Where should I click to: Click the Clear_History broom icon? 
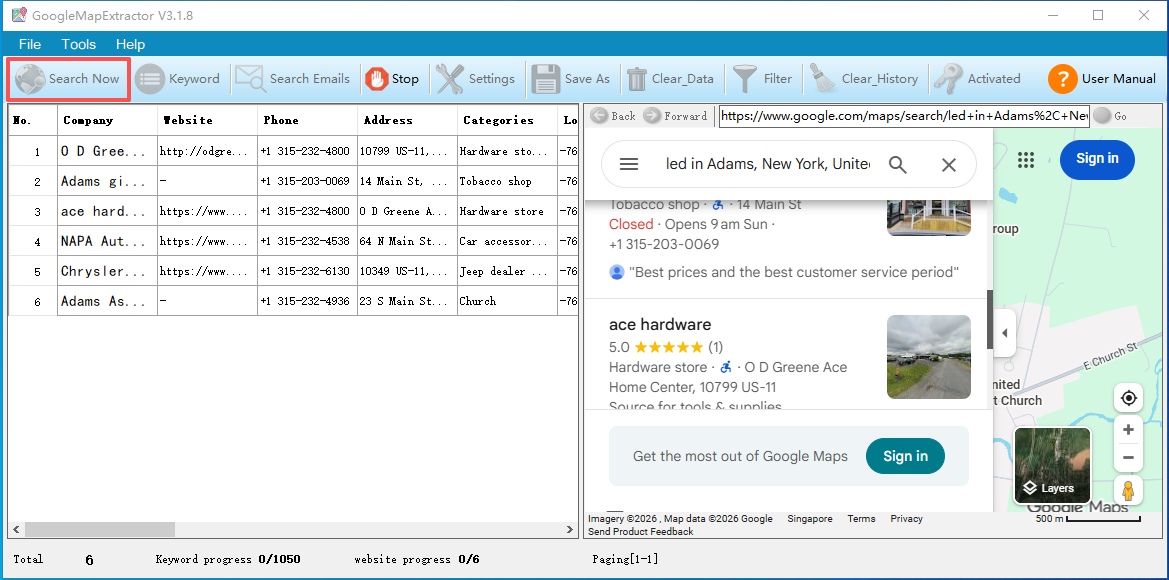point(823,79)
